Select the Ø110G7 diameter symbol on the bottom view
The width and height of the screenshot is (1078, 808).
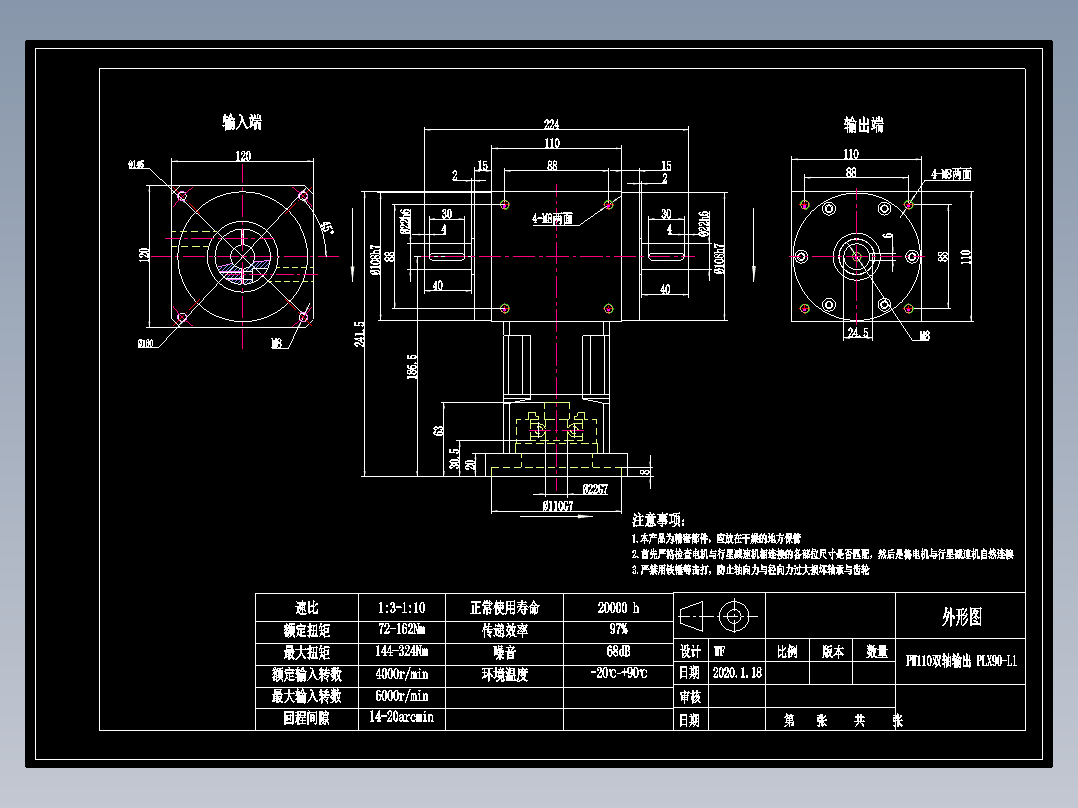tap(558, 505)
